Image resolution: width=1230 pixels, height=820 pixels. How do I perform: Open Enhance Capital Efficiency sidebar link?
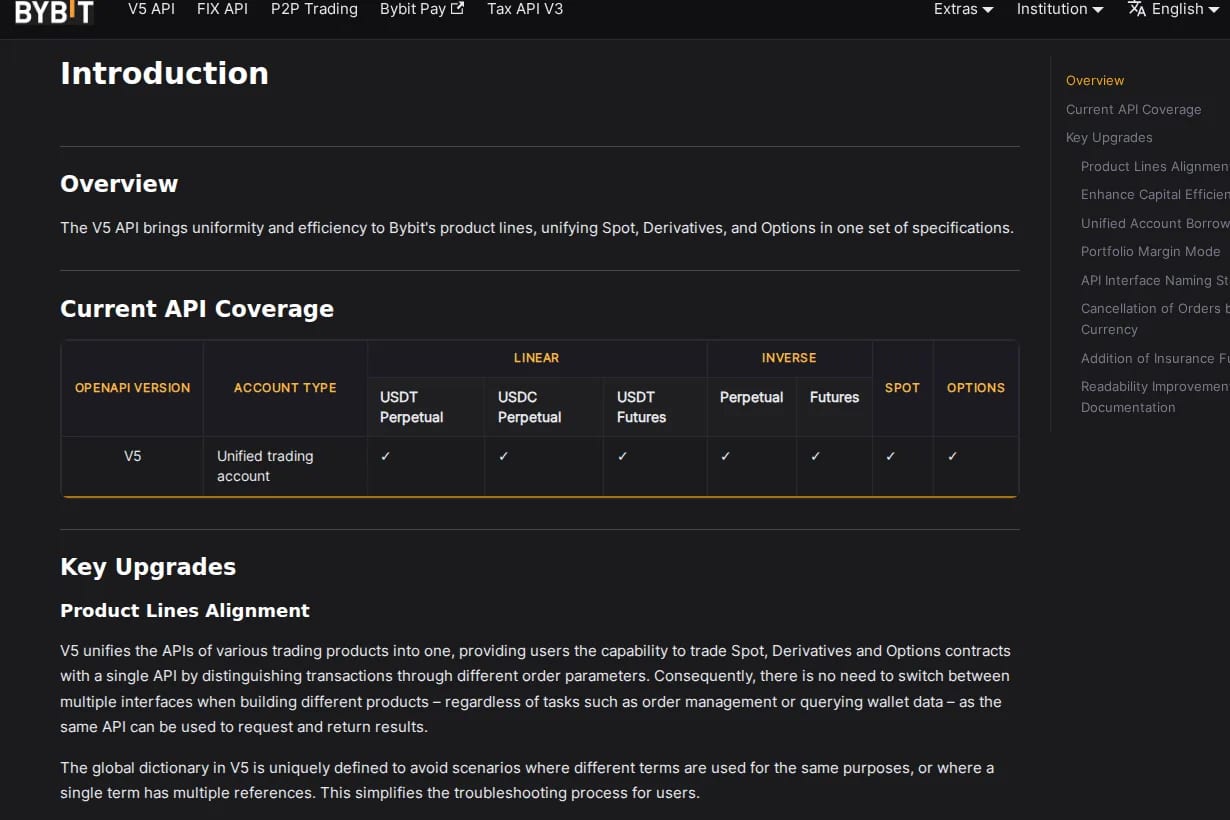coord(1155,195)
